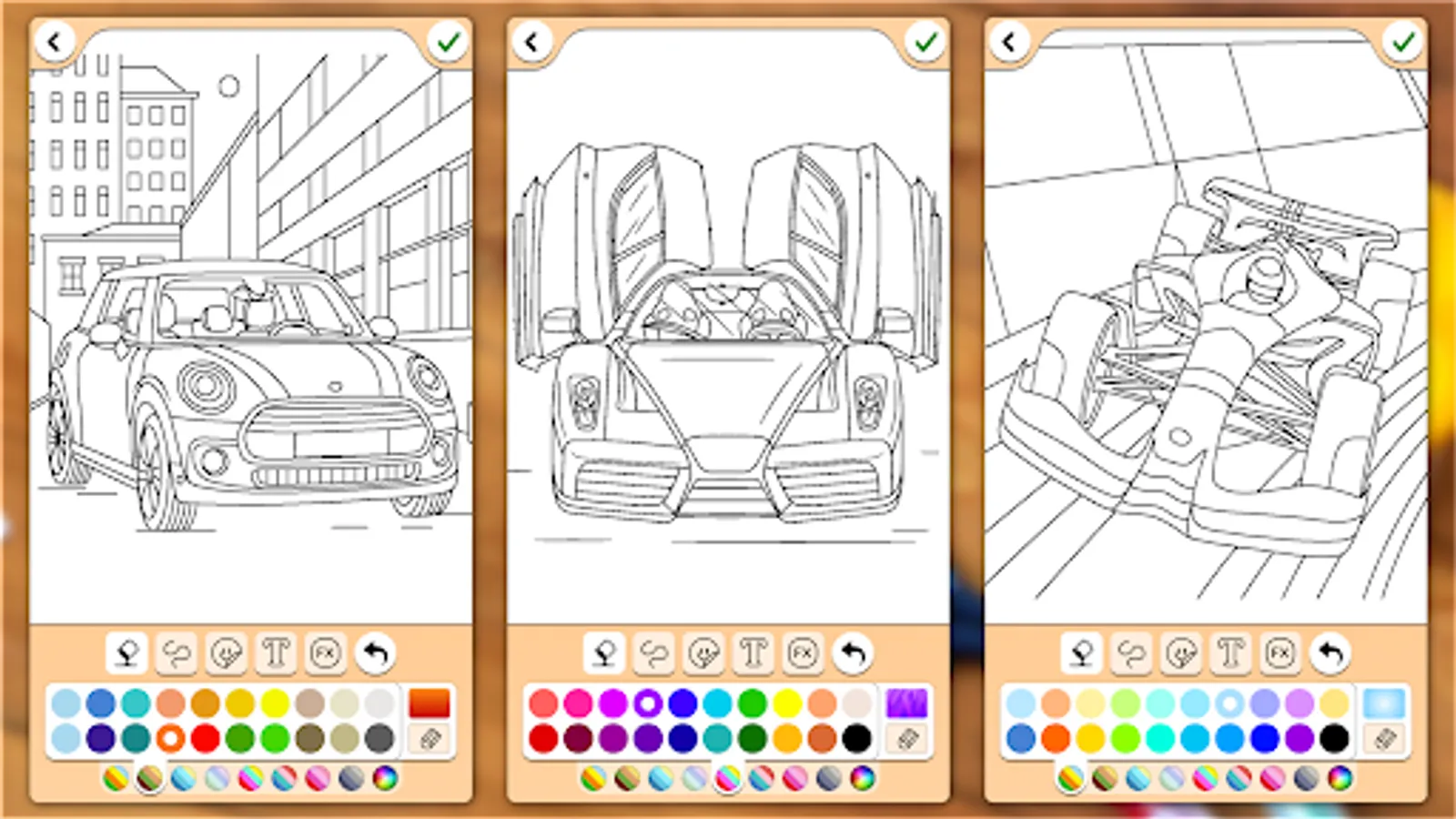Viewport: 1456px width, 819px height.
Task: Select the fill bucket tool under the race car
Action: coord(1082,652)
